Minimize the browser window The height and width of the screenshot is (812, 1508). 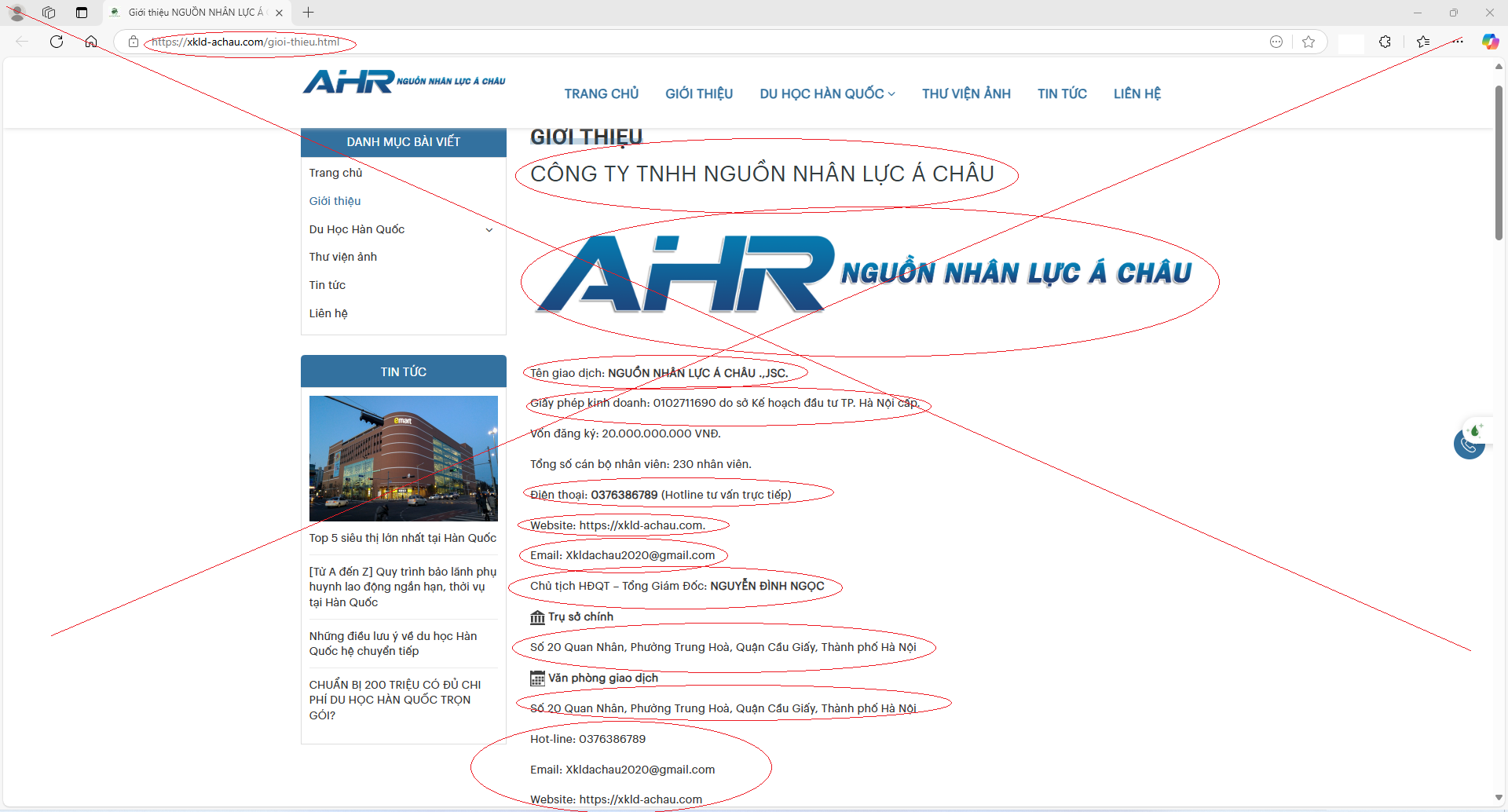click(x=1418, y=13)
